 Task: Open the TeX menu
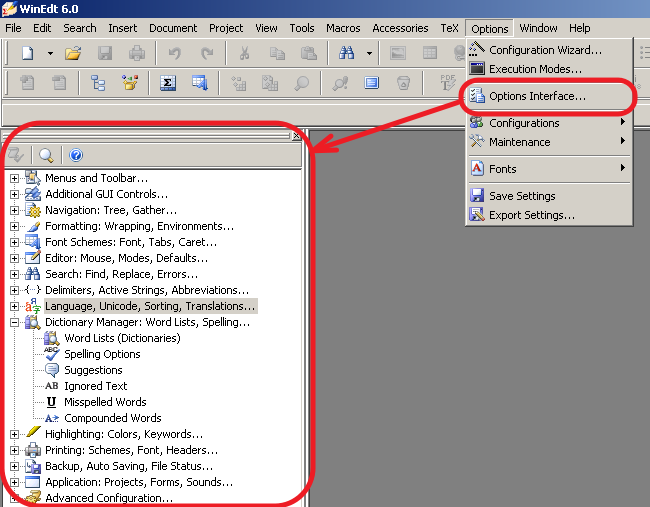[x=449, y=28]
